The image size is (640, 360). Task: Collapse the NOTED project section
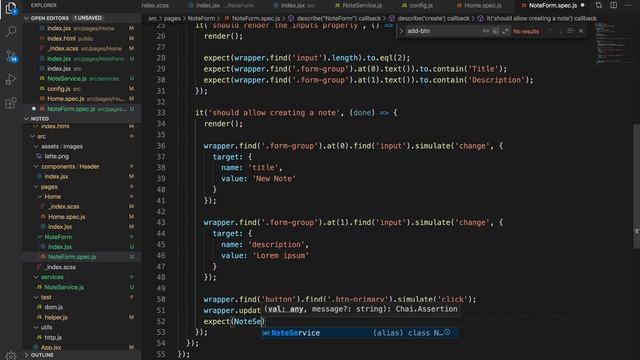click(27, 119)
